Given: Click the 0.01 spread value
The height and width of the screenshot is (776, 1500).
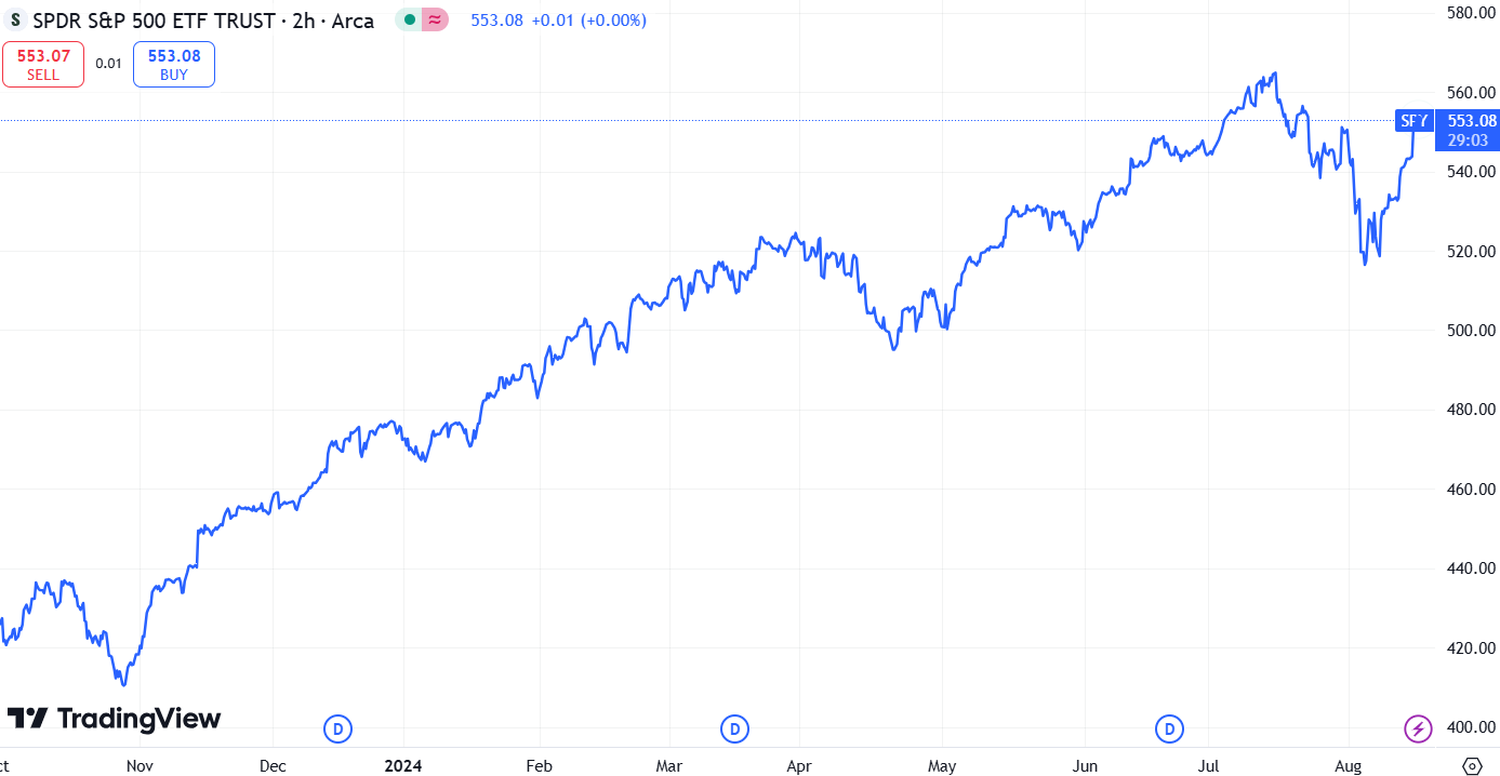Looking at the screenshot, I should click(x=108, y=64).
